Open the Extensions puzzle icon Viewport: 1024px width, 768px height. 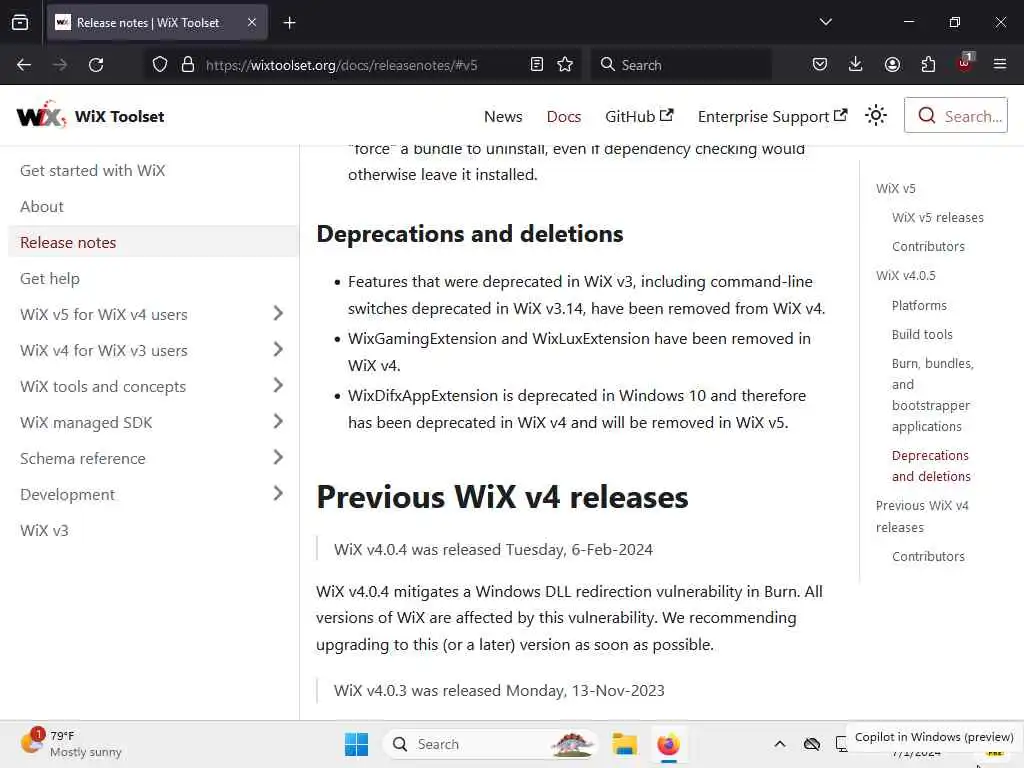pyautogui.click(x=928, y=65)
